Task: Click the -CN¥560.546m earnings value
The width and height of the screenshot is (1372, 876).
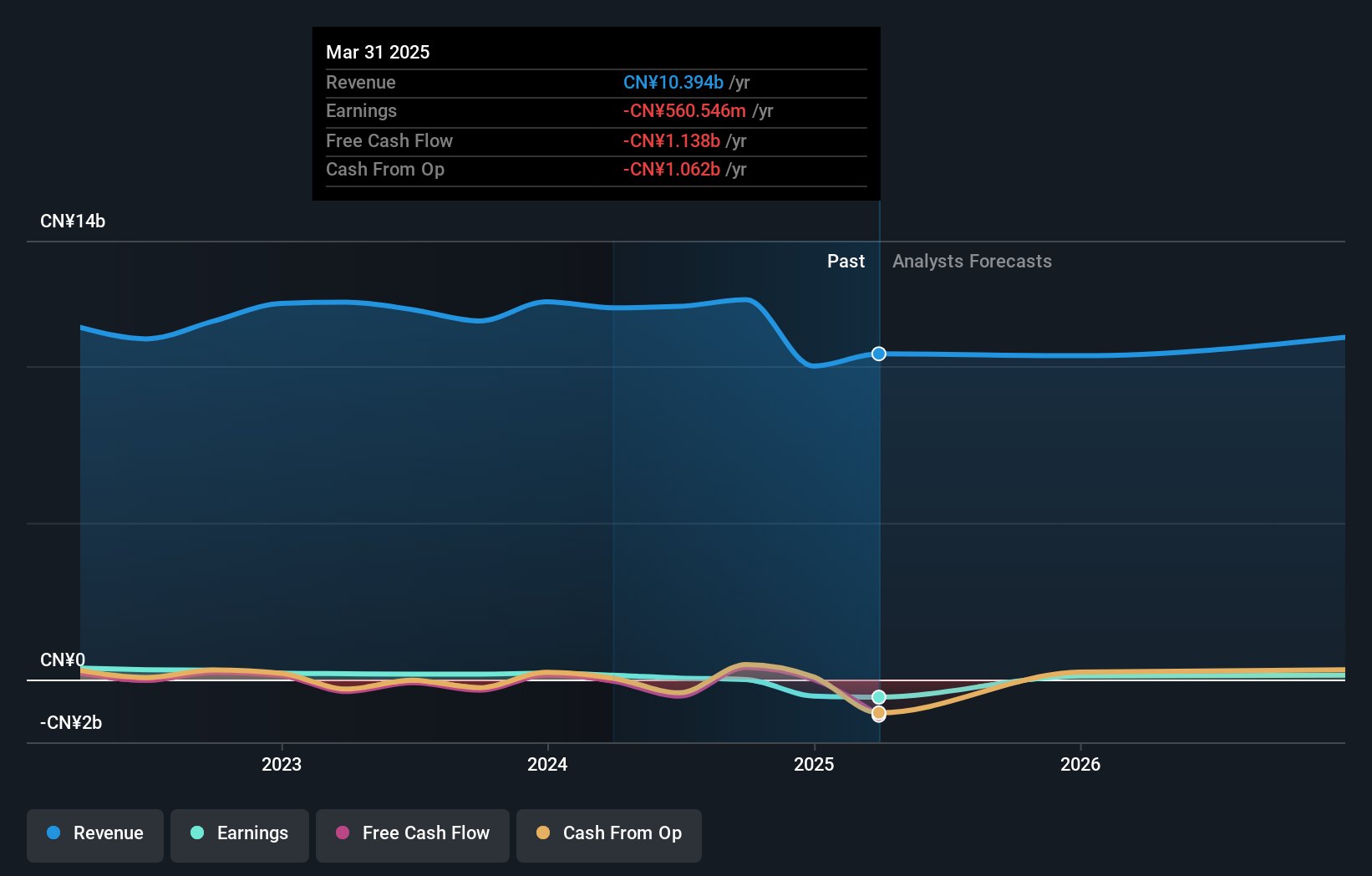Action: [684, 111]
